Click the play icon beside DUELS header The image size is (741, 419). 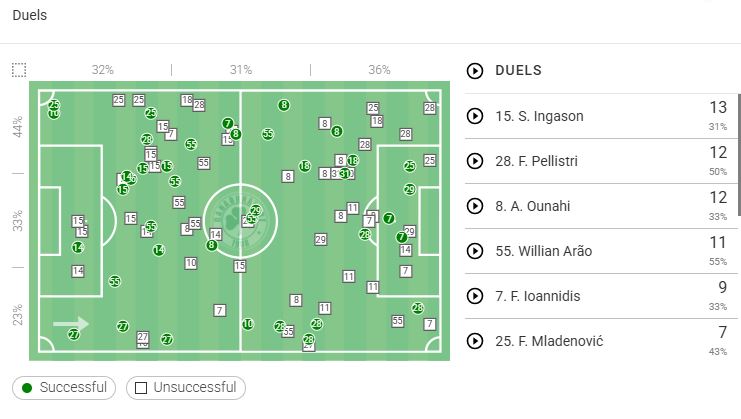474,71
